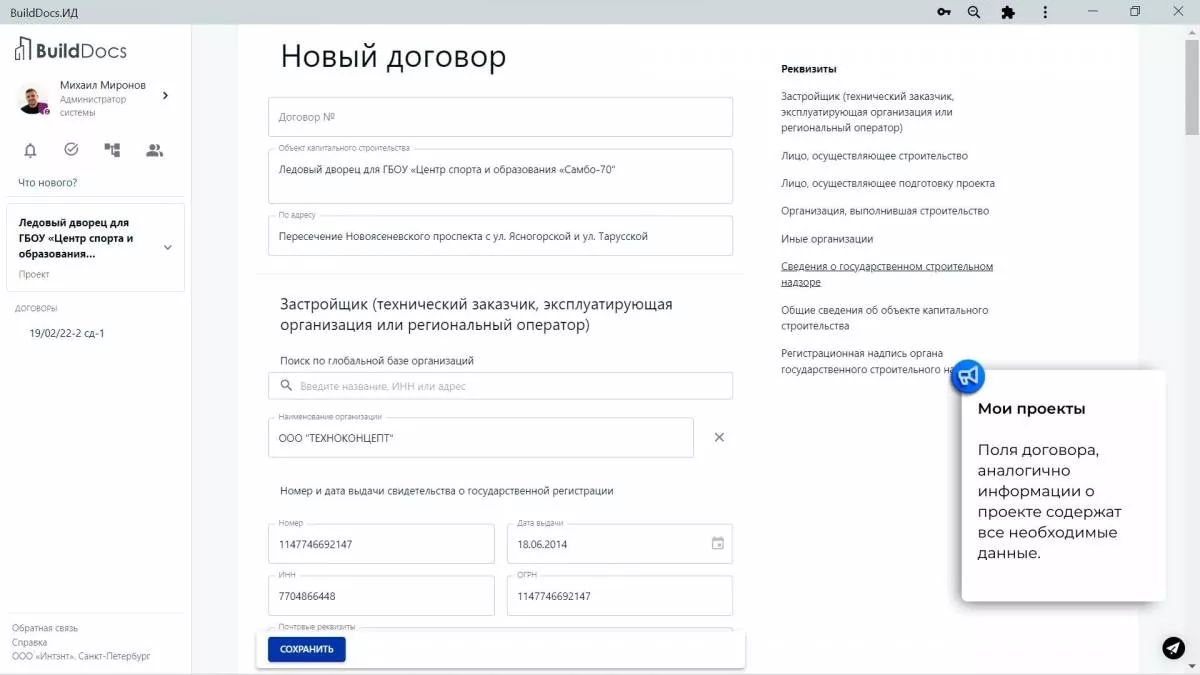The width and height of the screenshot is (1200, 675).
Task: Click the organization search field
Action: click(500, 385)
